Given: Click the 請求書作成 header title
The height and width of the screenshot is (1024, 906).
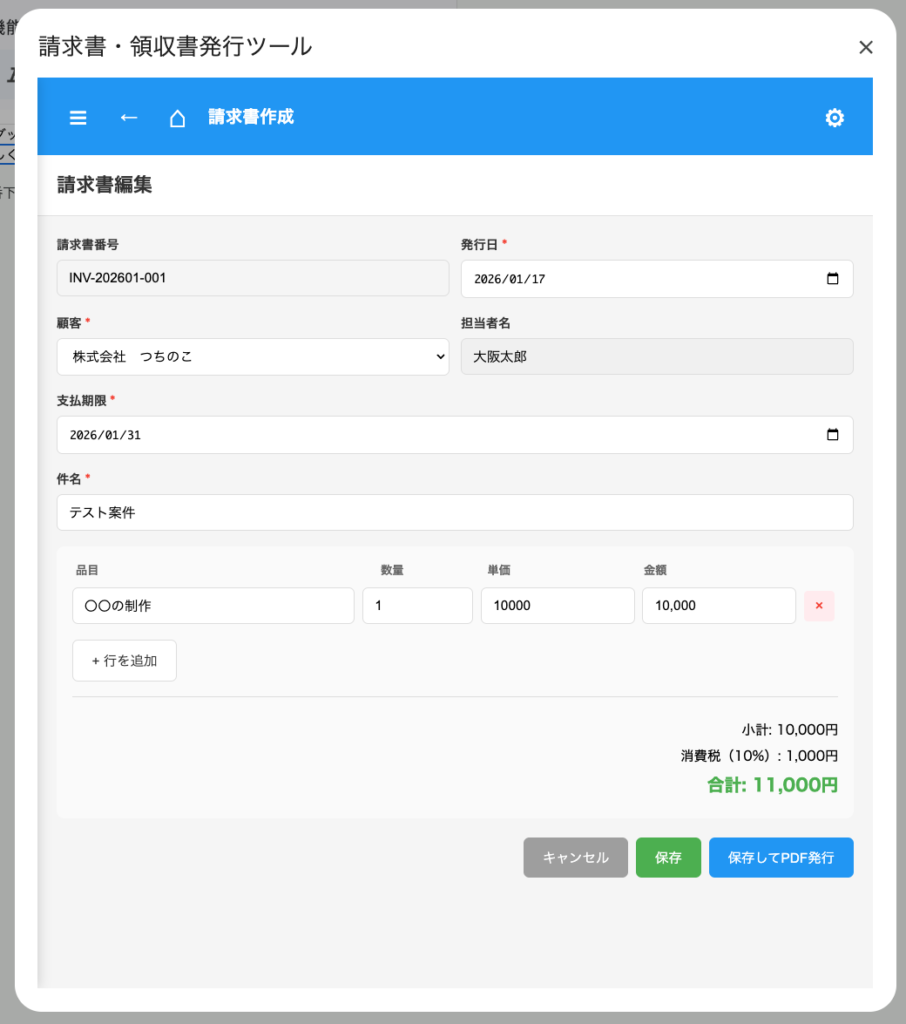Looking at the screenshot, I should point(251,117).
